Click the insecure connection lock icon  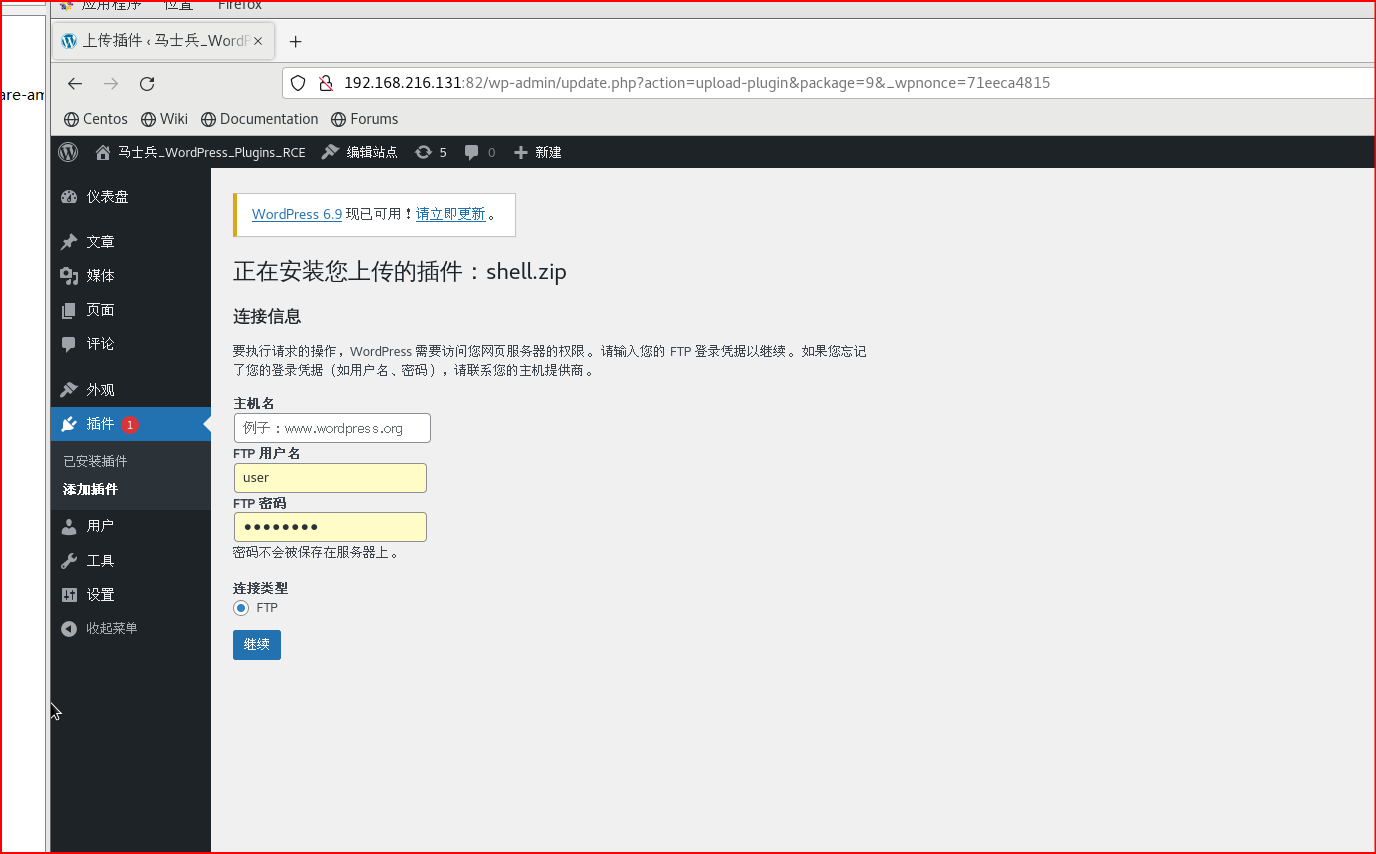324,83
